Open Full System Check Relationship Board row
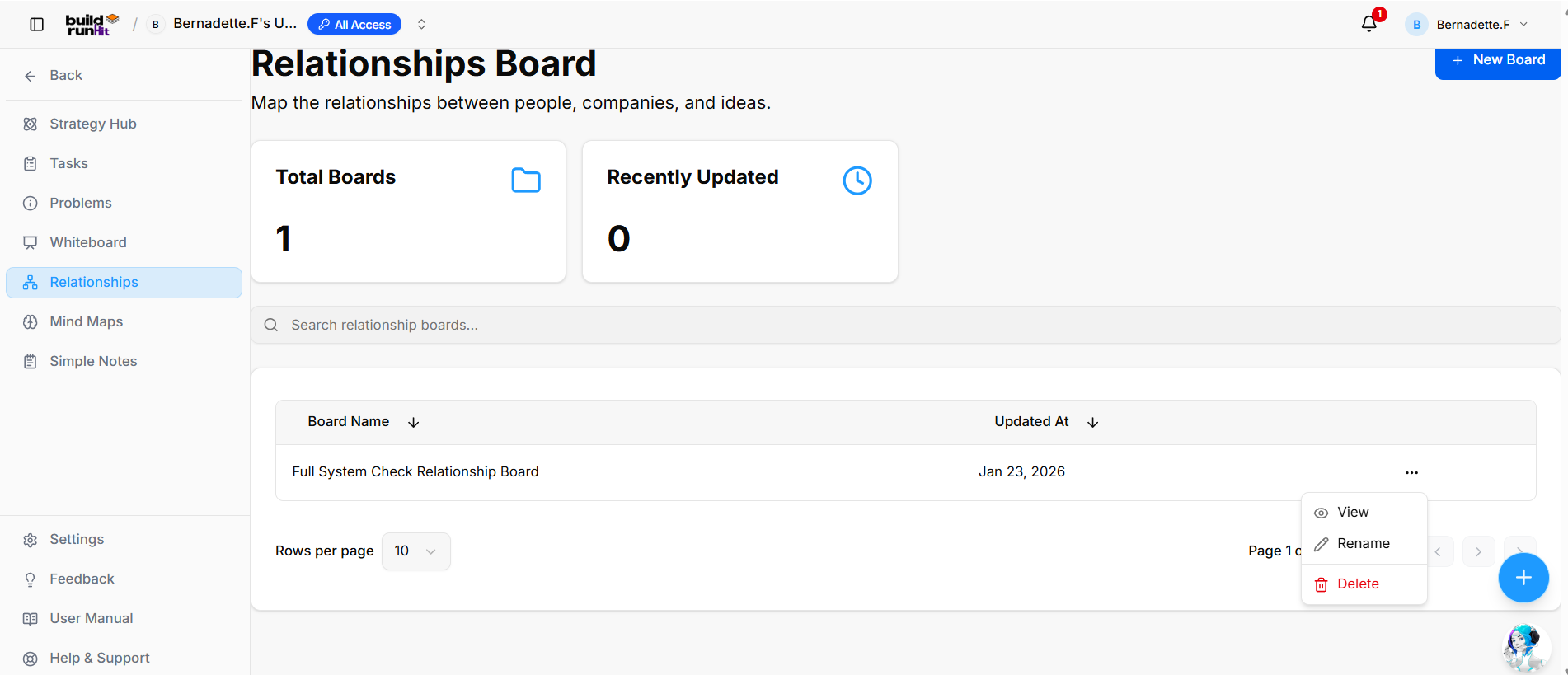The height and width of the screenshot is (675, 1568). (x=905, y=472)
